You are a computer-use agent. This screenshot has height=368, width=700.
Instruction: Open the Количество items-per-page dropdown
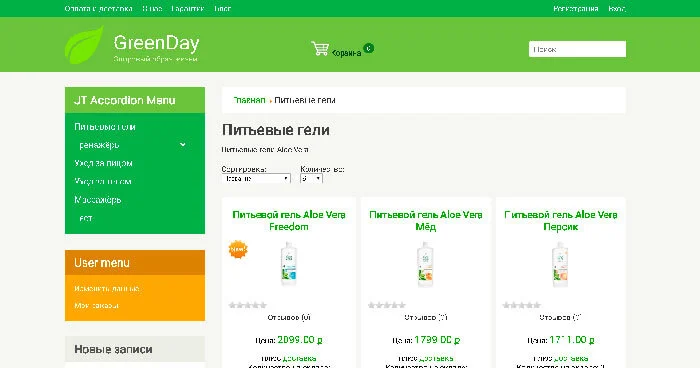(x=312, y=178)
